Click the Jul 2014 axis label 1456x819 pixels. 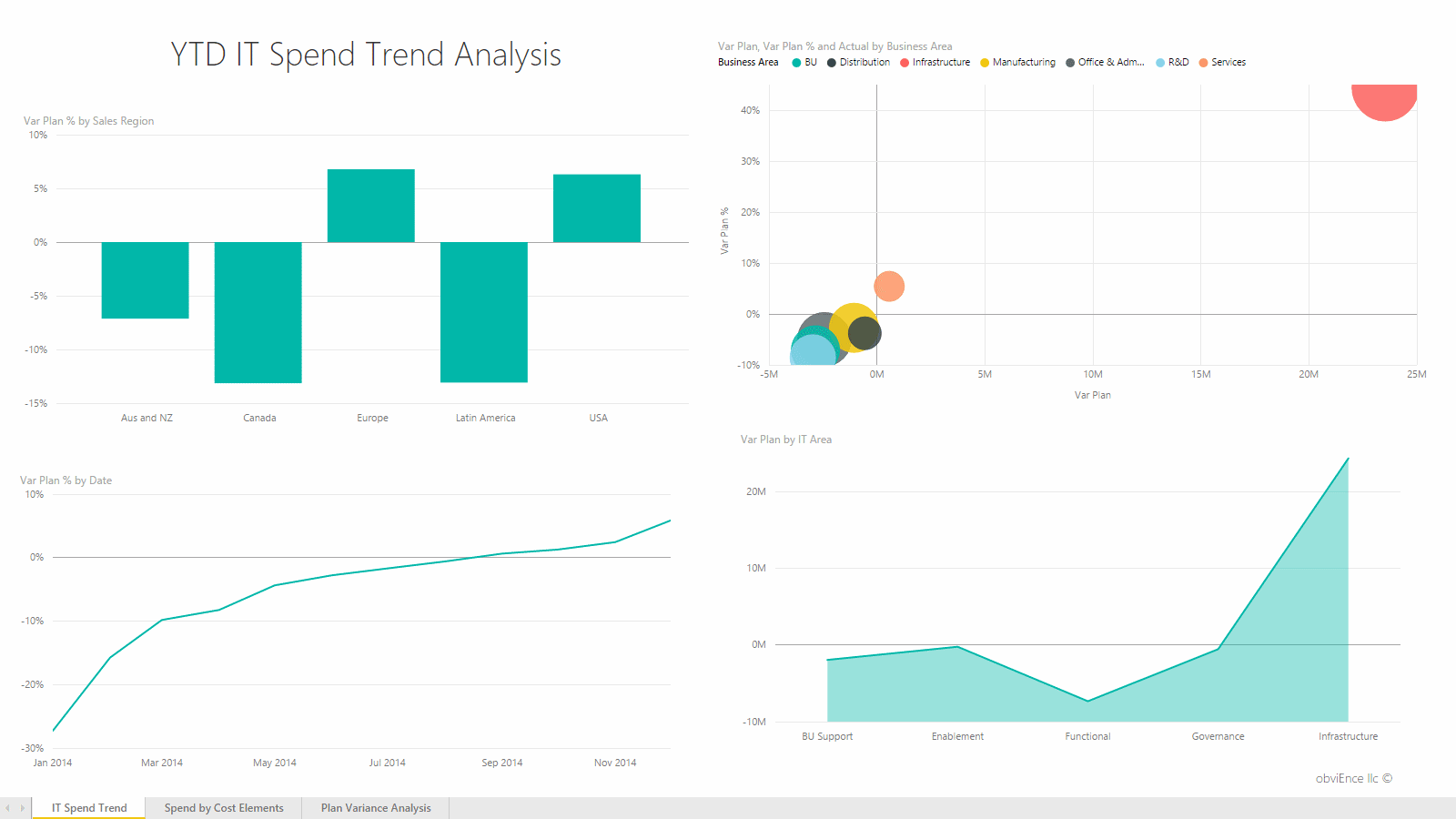(x=388, y=763)
